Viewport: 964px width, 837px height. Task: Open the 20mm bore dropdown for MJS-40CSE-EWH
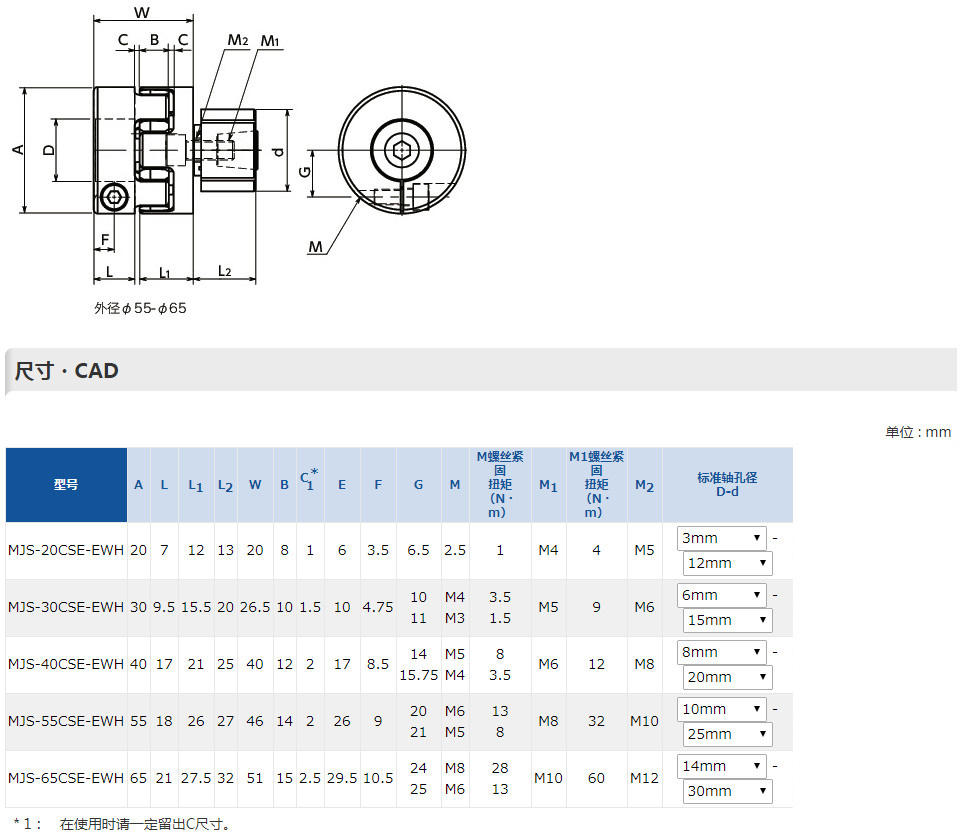tap(727, 678)
